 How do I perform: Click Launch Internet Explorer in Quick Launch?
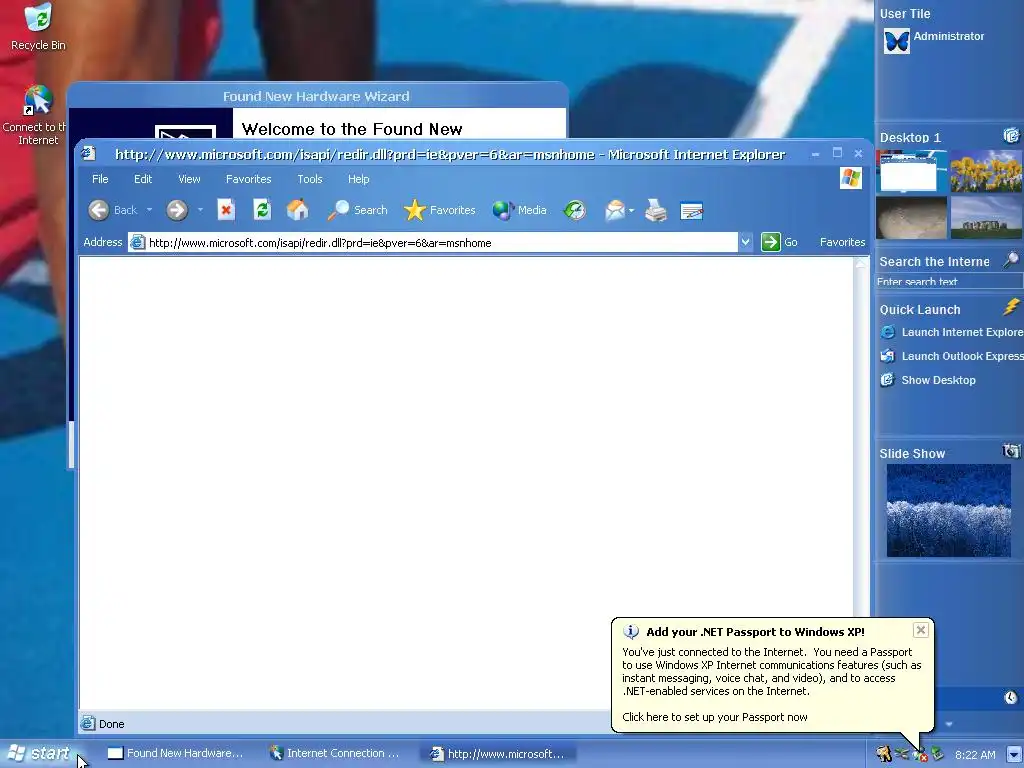click(x=951, y=332)
